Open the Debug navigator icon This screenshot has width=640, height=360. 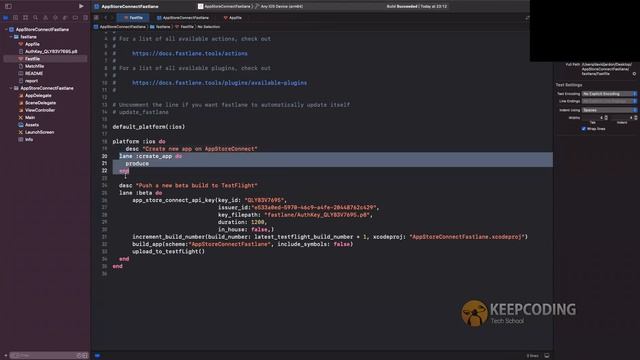pyautogui.click(x=65, y=18)
